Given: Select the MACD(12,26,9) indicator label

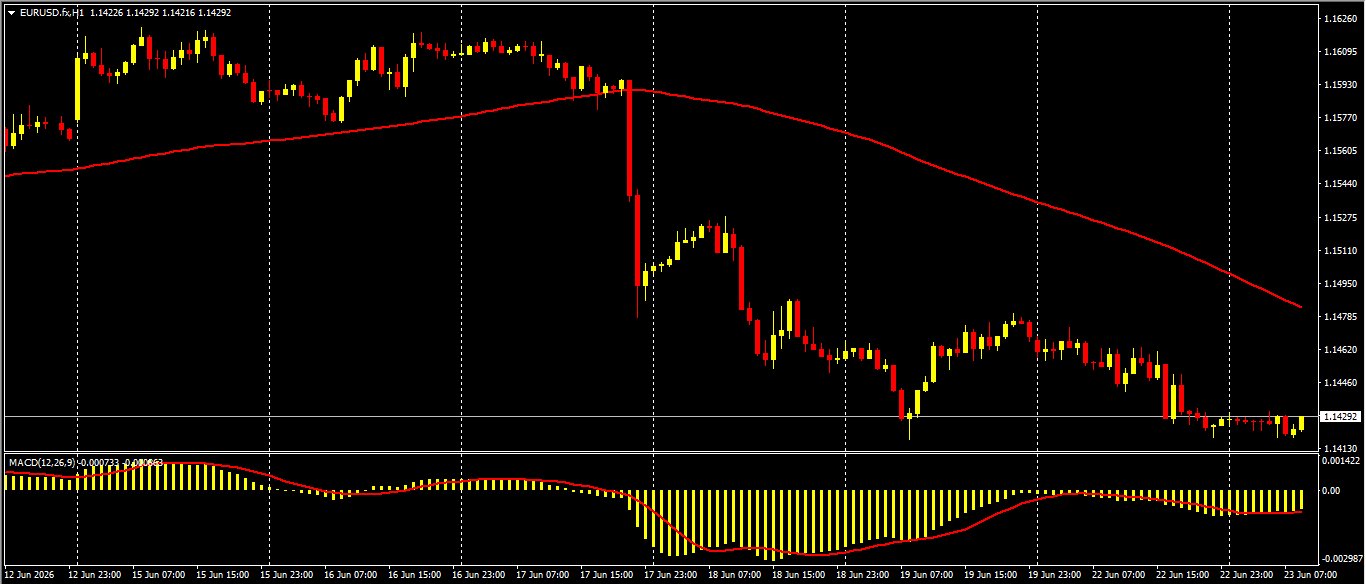Looking at the screenshot, I should coord(42,462).
